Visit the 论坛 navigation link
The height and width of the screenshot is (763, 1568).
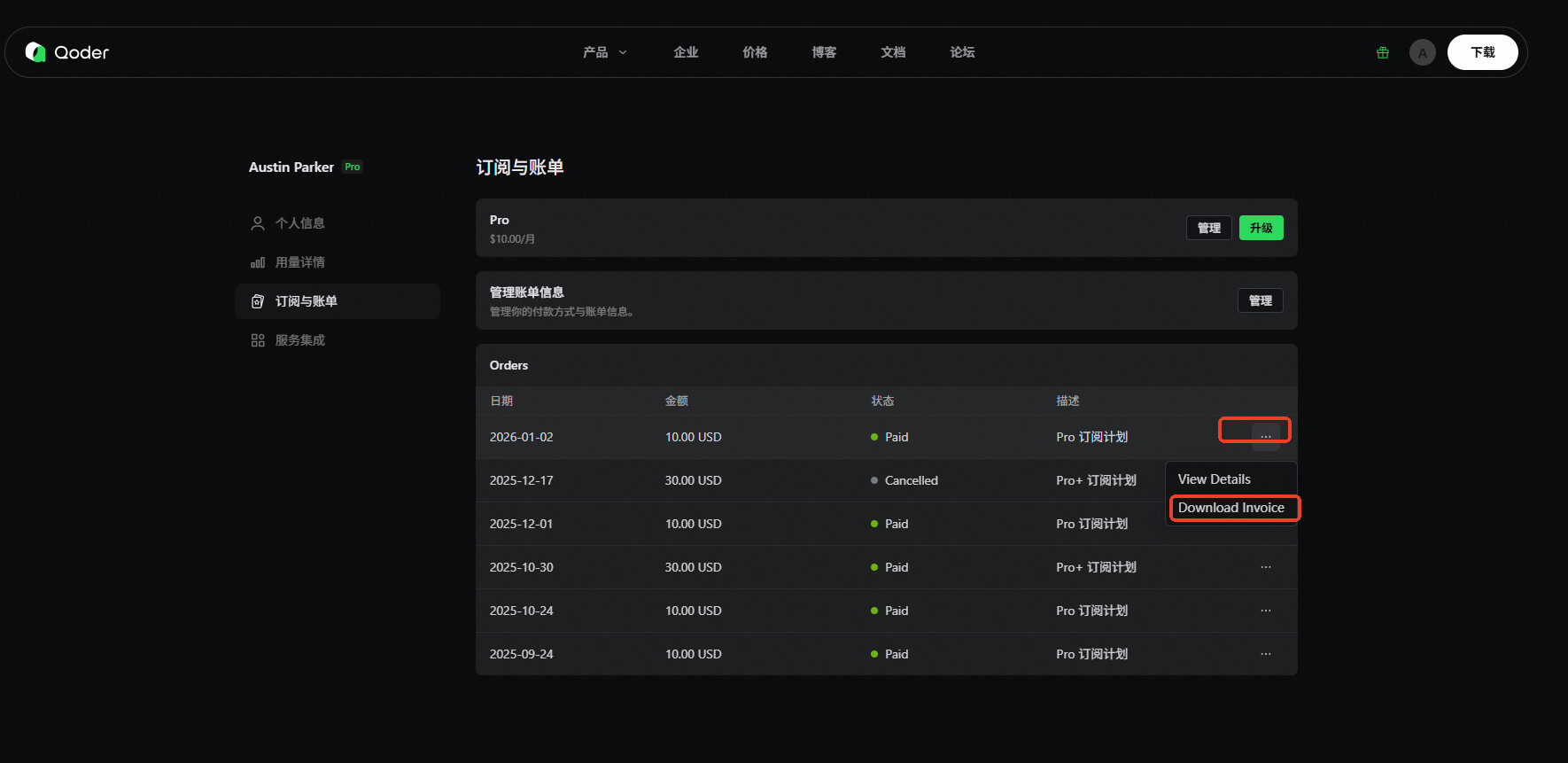click(x=962, y=52)
